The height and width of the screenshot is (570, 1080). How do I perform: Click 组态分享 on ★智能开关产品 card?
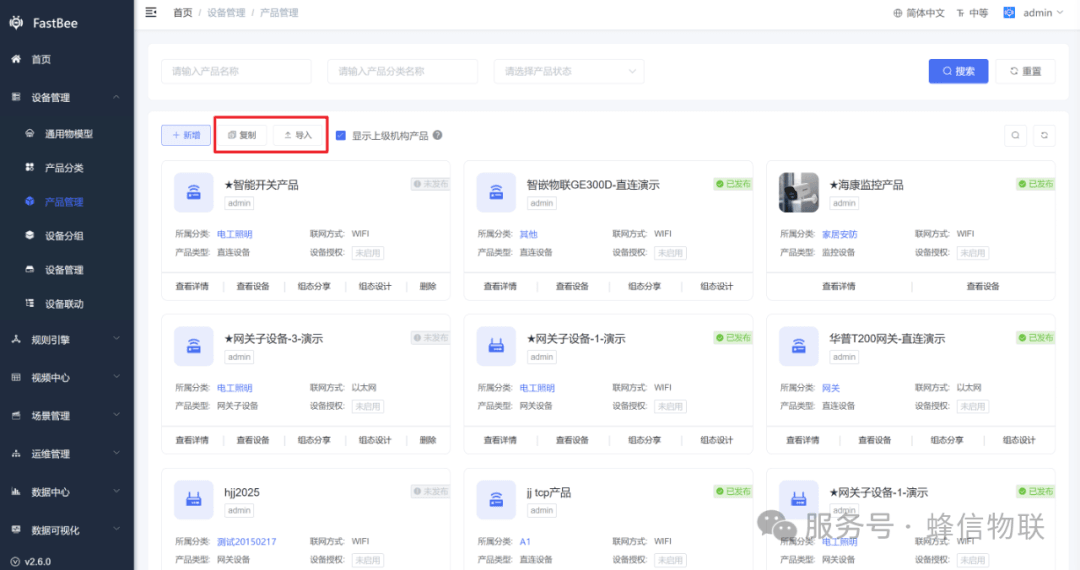314,286
